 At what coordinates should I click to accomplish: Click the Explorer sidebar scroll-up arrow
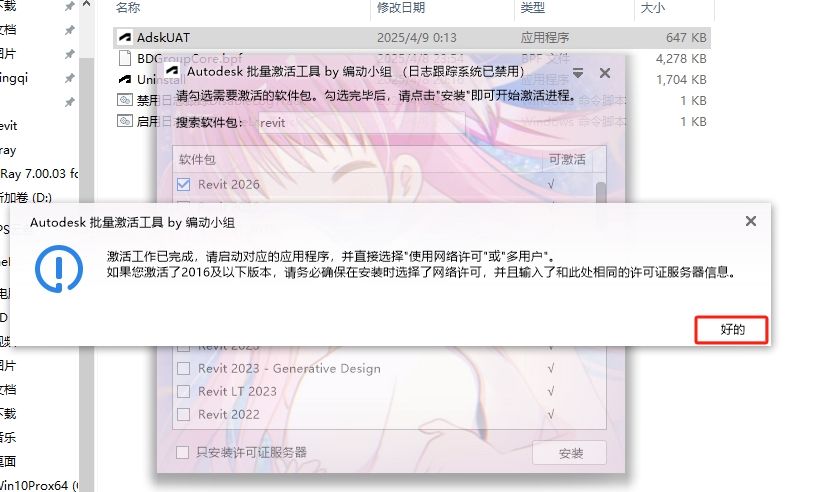(x=86, y=4)
